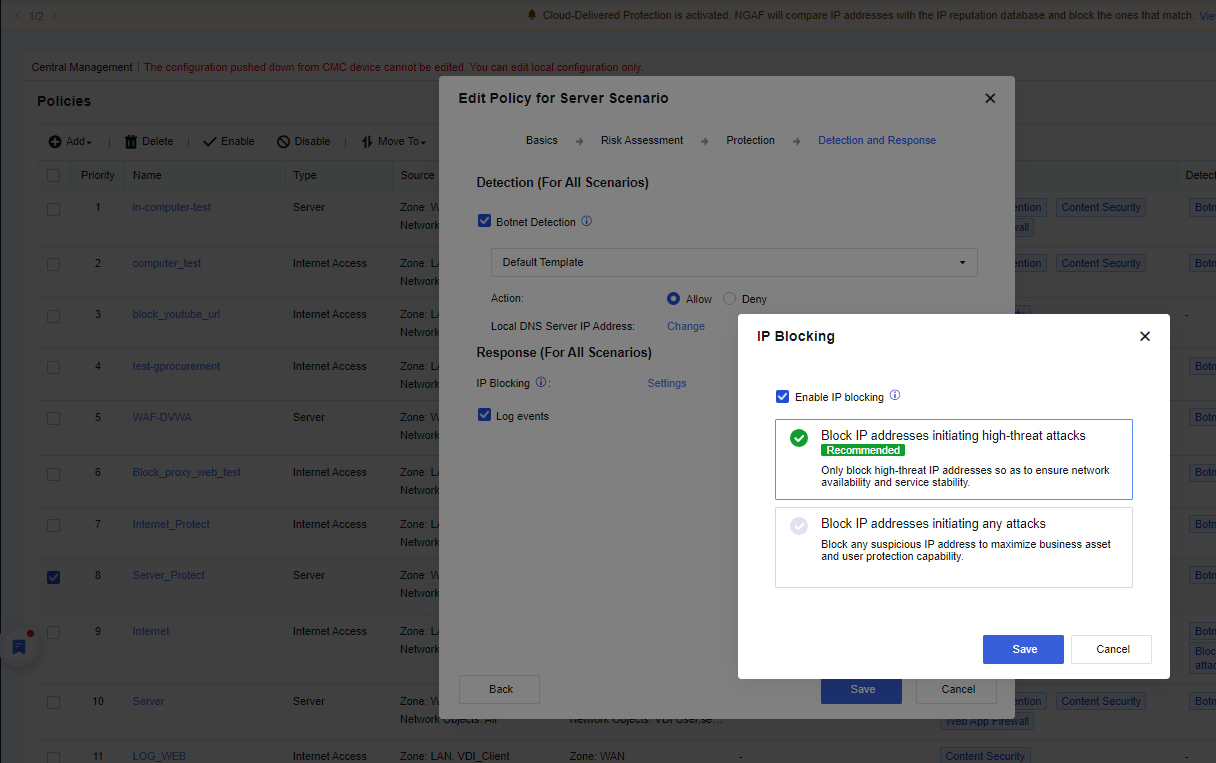Go to the Risk Assessment step

coord(642,140)
